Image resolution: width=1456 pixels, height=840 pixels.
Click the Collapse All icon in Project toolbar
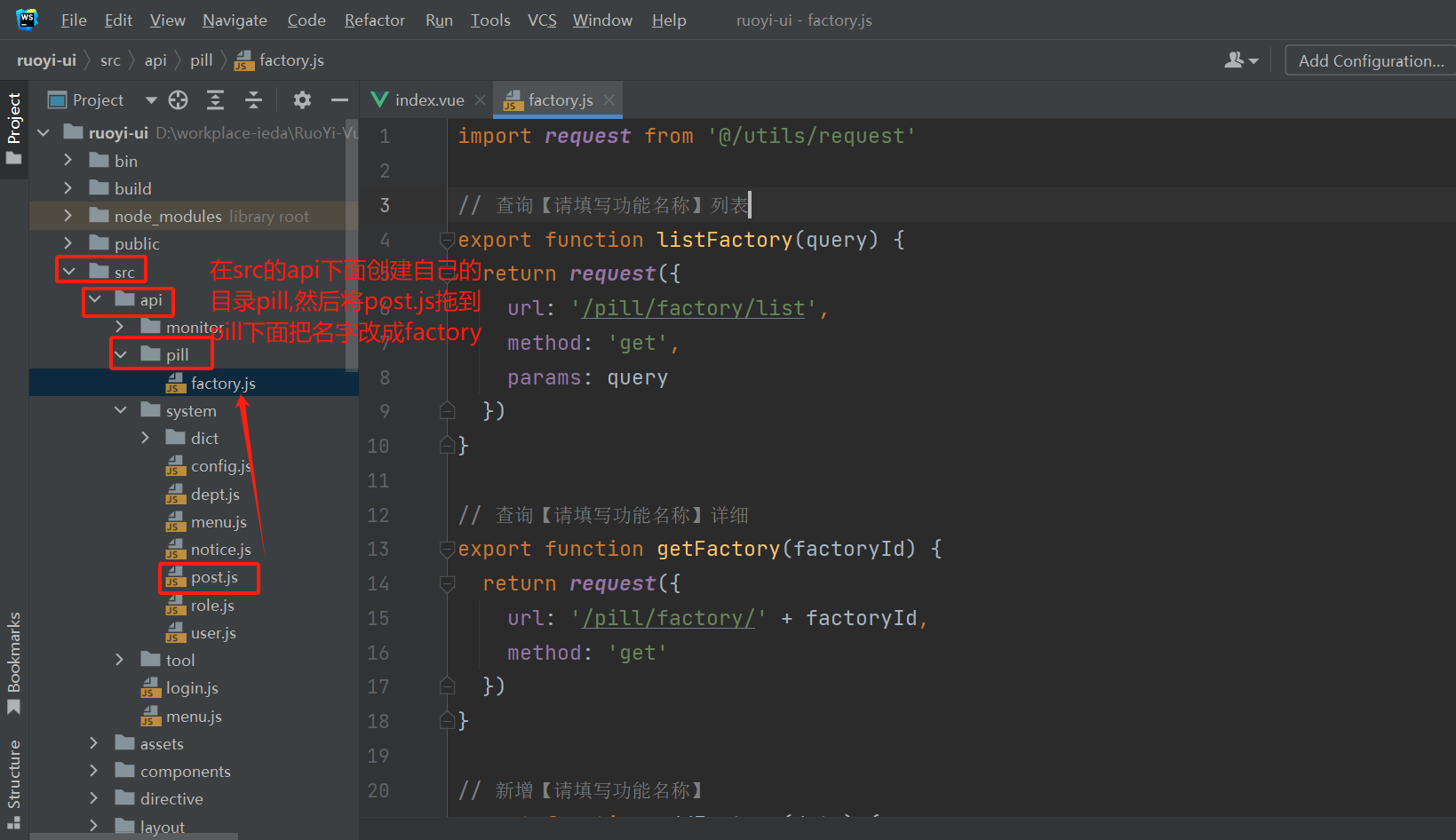[253, 100]
